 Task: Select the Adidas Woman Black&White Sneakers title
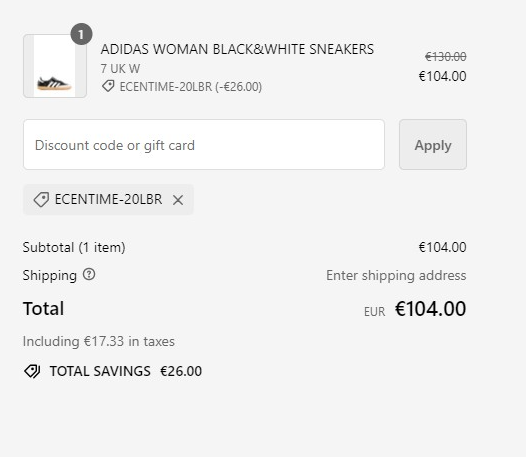tap(237, 49)
